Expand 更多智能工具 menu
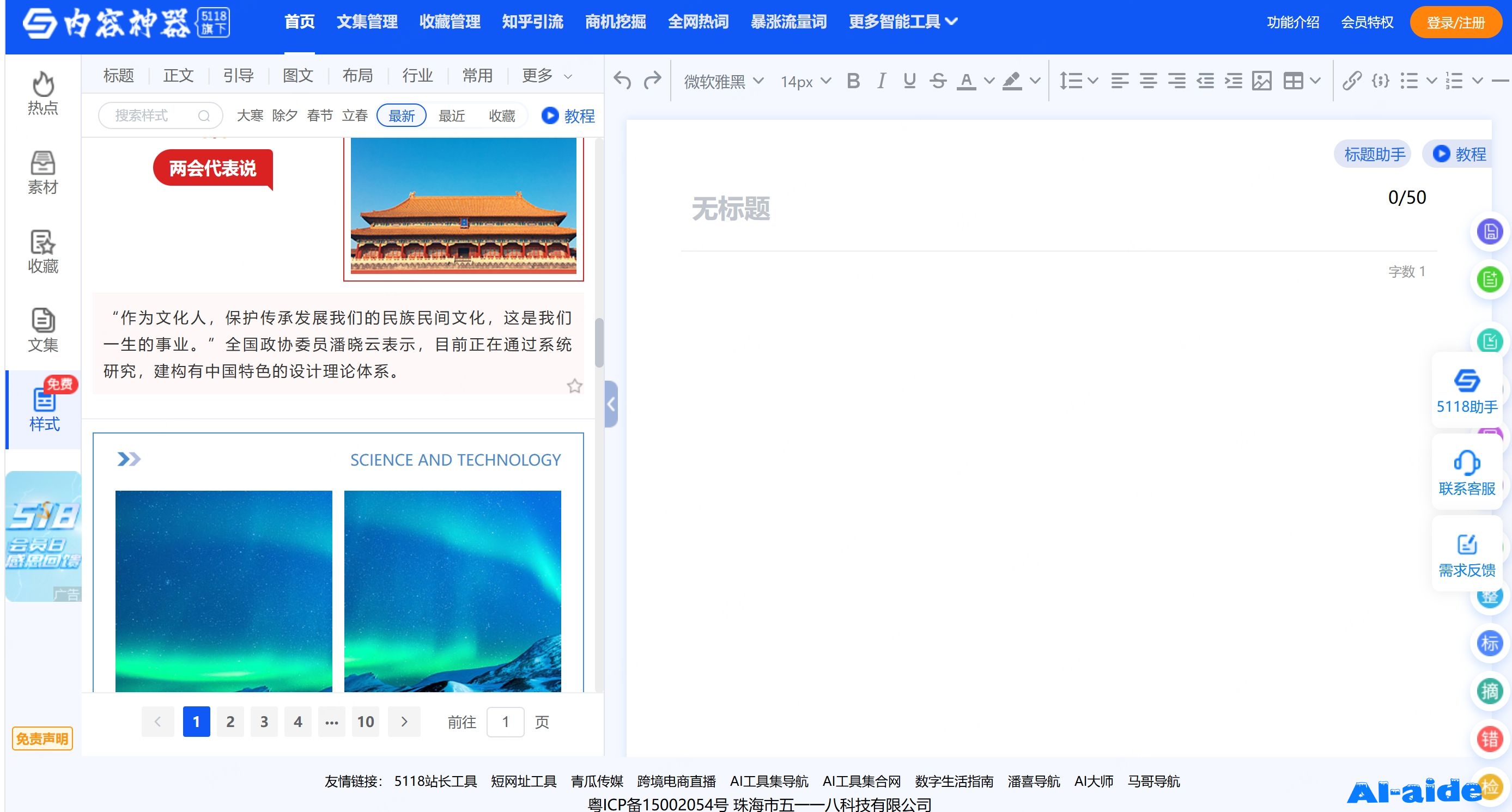1512x812 pixels. pos(903,22)
